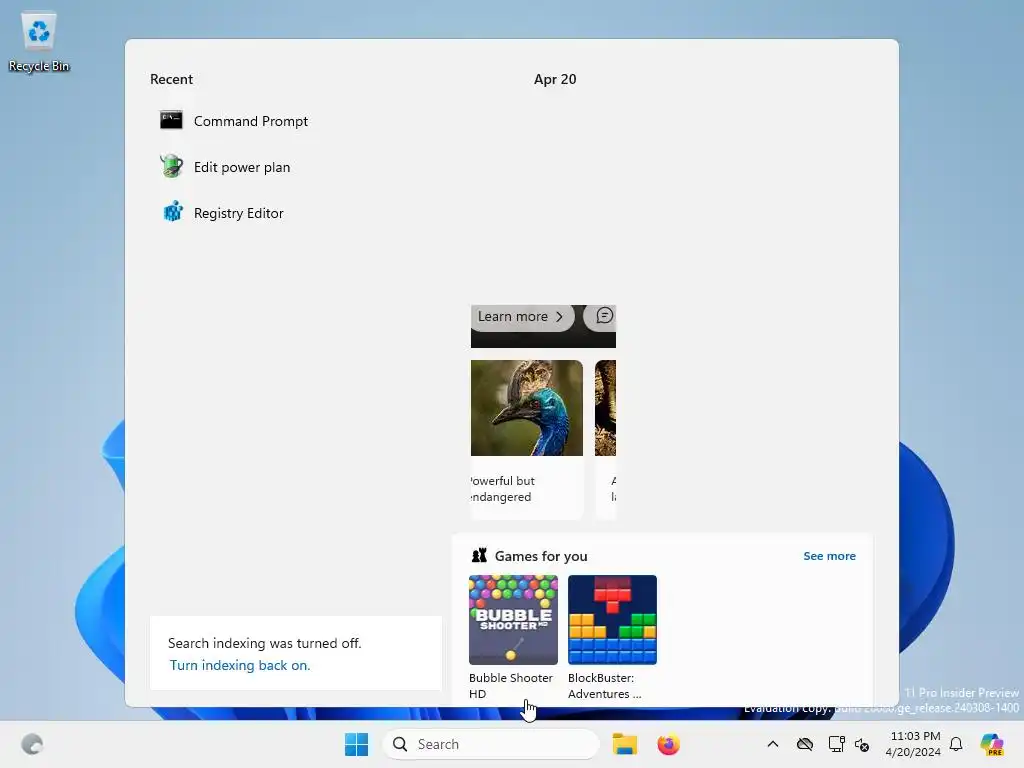Click the widgets icon at taskbar left
The height and width of the screenshot is (768, 1024).
click(32, 744)
